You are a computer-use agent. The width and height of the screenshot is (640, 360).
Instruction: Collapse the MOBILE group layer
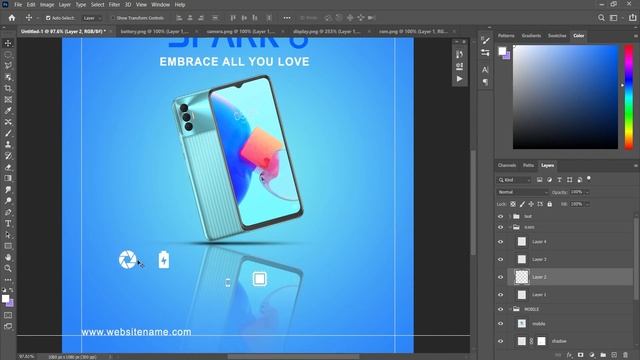510,309
